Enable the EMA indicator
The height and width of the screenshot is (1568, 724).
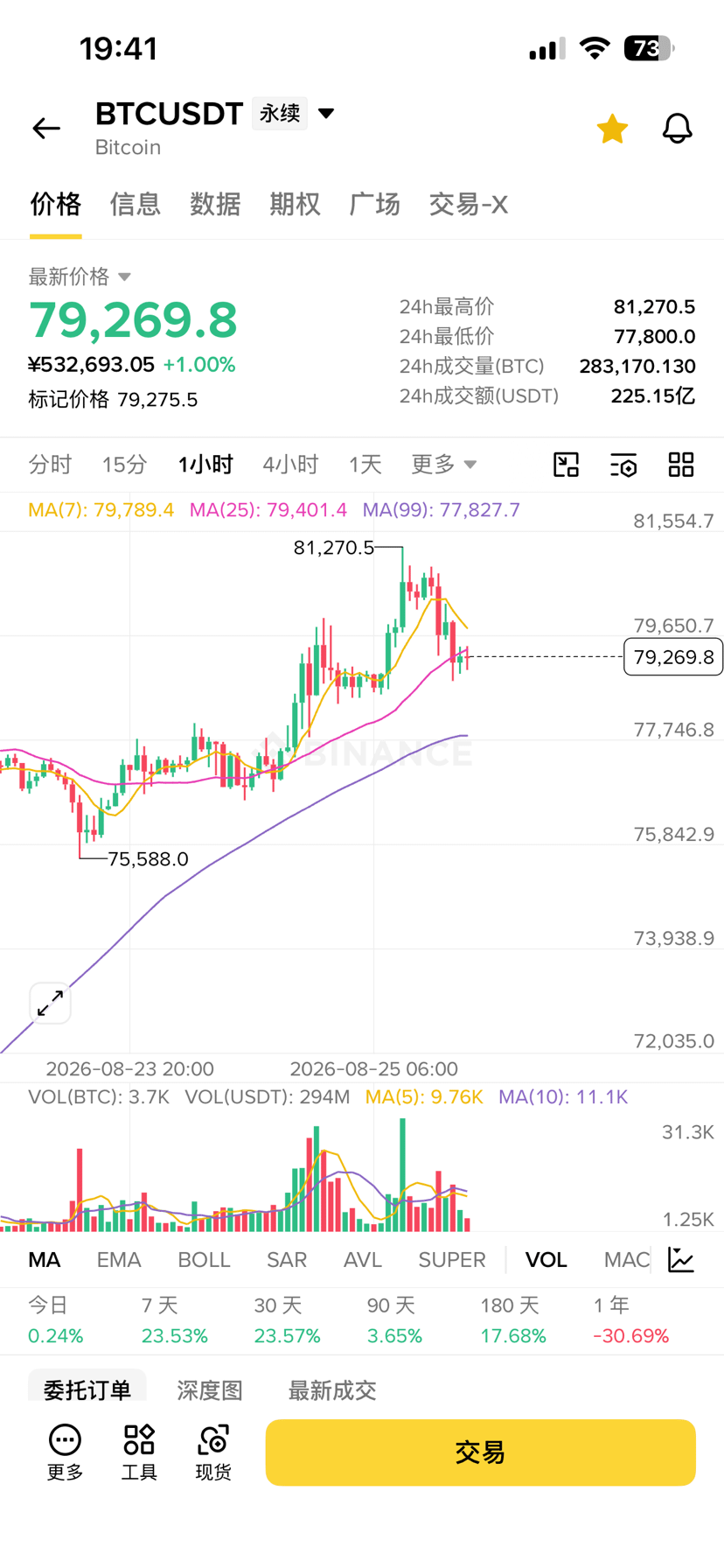[x=119, y=1259]
